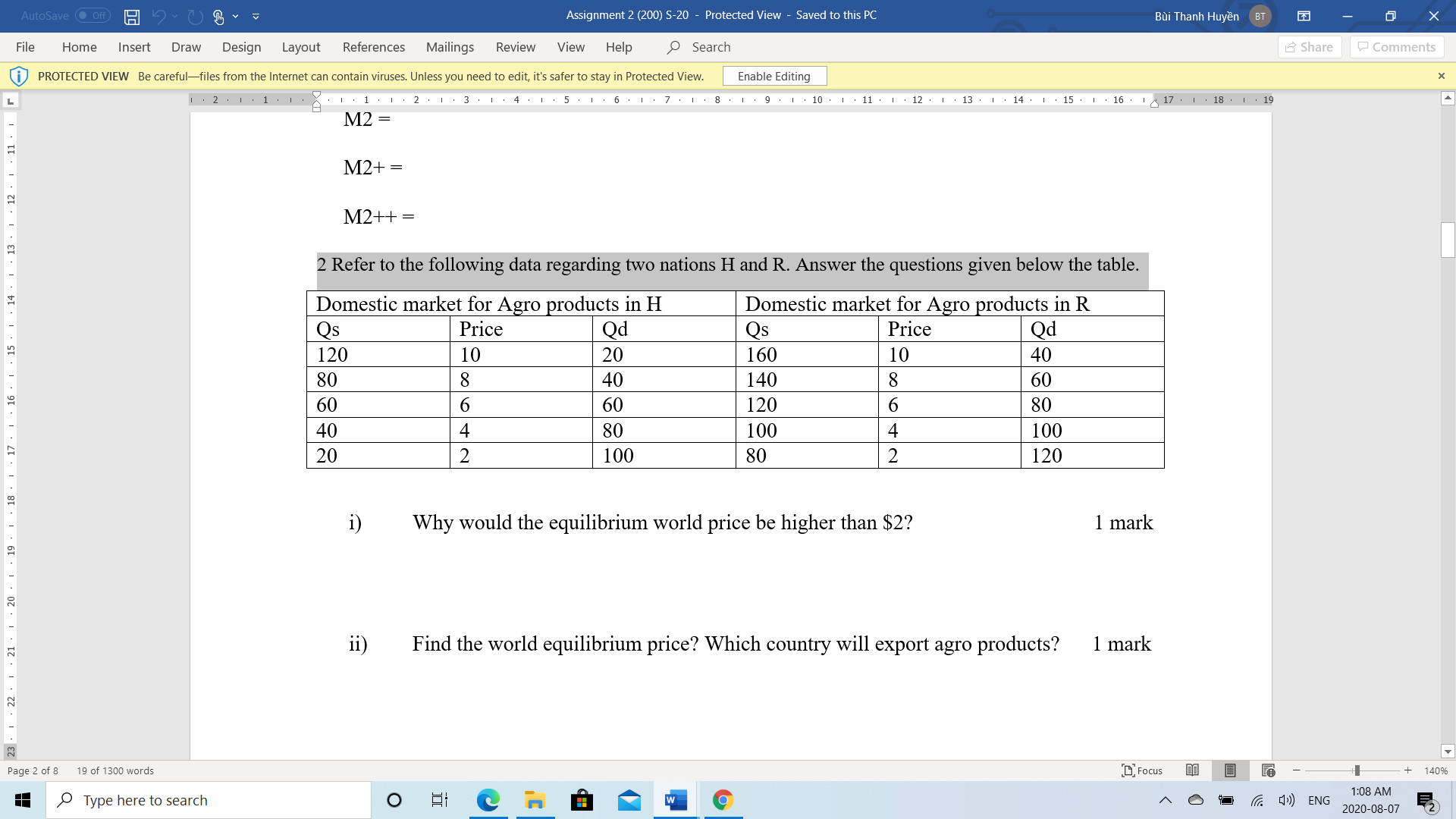Open the References tab
This screenshot has width=1456, height=819.
[374, 47]
